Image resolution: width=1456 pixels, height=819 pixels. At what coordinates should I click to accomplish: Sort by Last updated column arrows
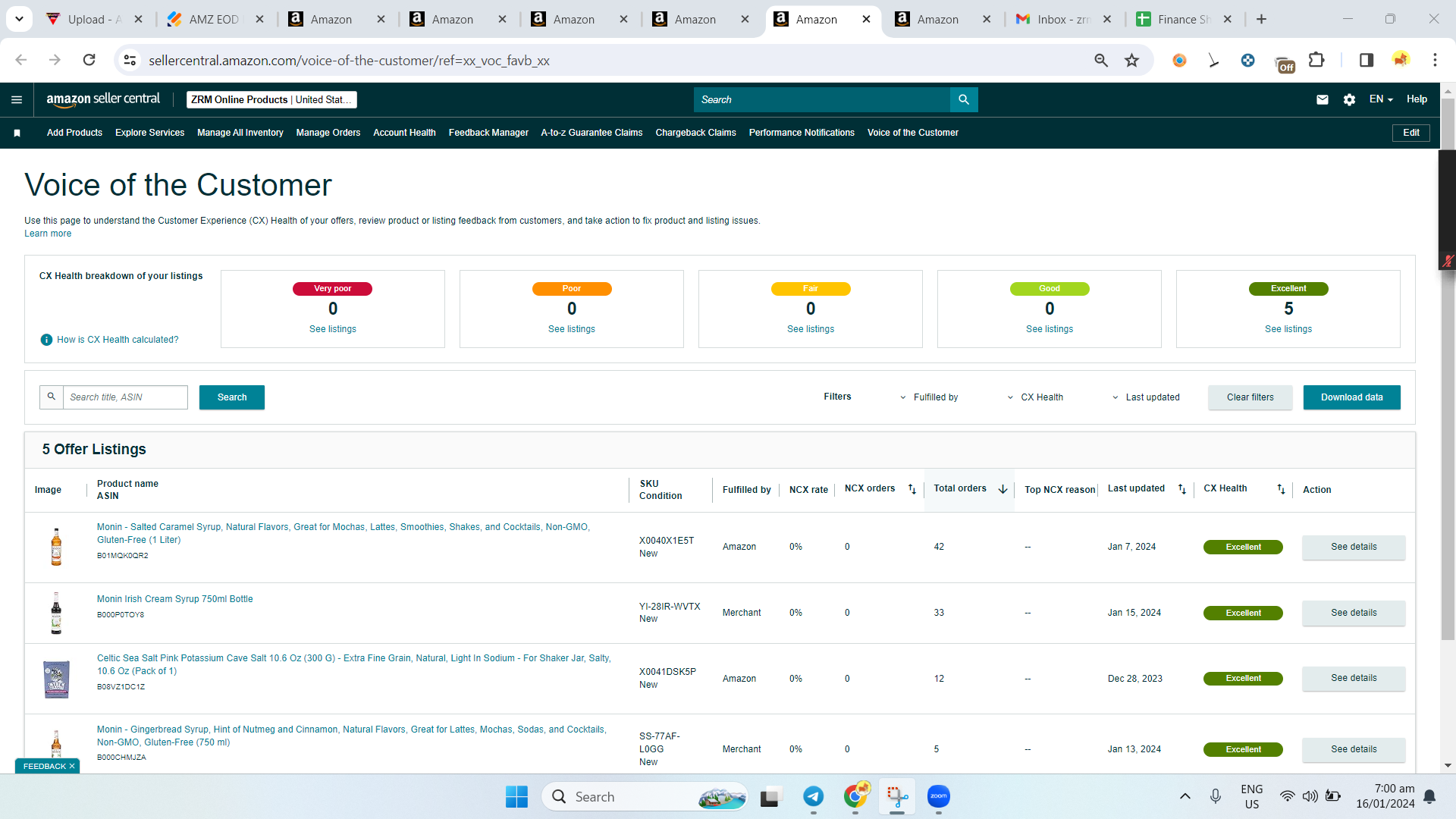pos(1182,489)
